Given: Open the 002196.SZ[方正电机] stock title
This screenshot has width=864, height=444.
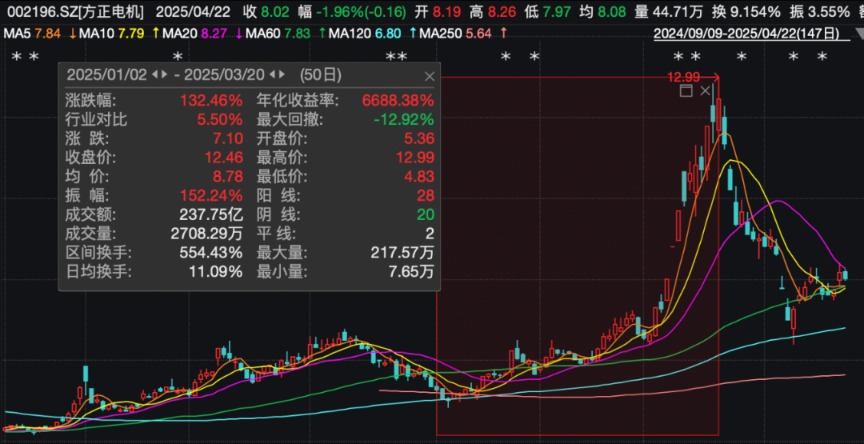Looking at the screenshot, I should (75, 12).
